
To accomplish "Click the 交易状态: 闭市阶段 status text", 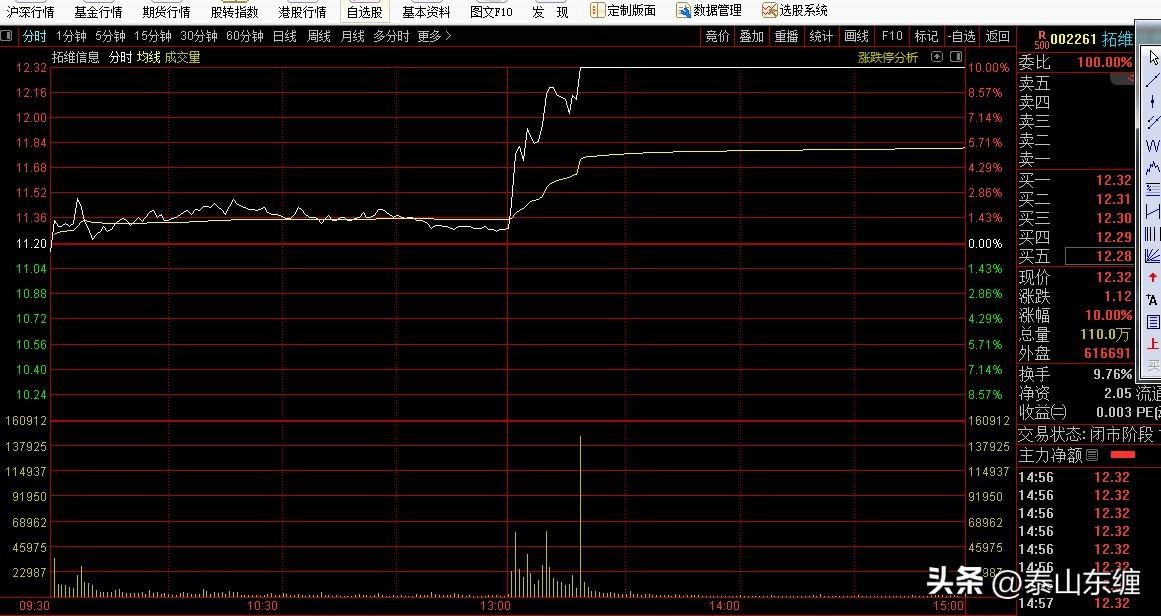I will [x=1085, y=435].
